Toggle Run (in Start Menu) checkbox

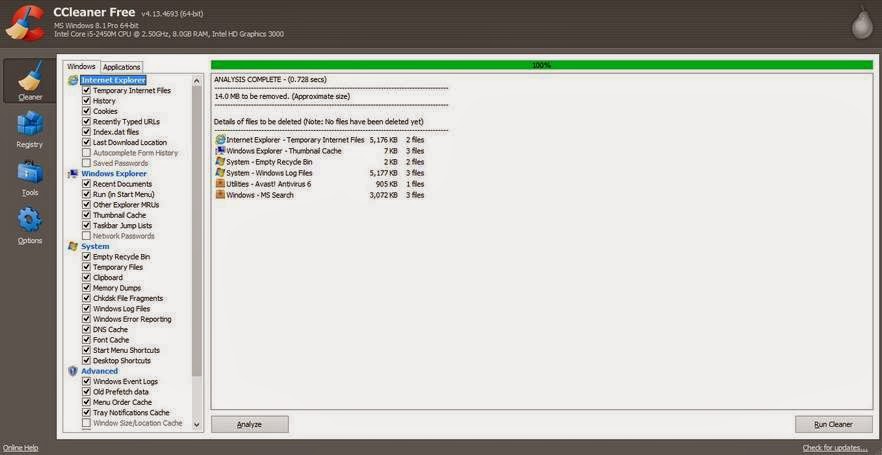(x=86, y=195)
